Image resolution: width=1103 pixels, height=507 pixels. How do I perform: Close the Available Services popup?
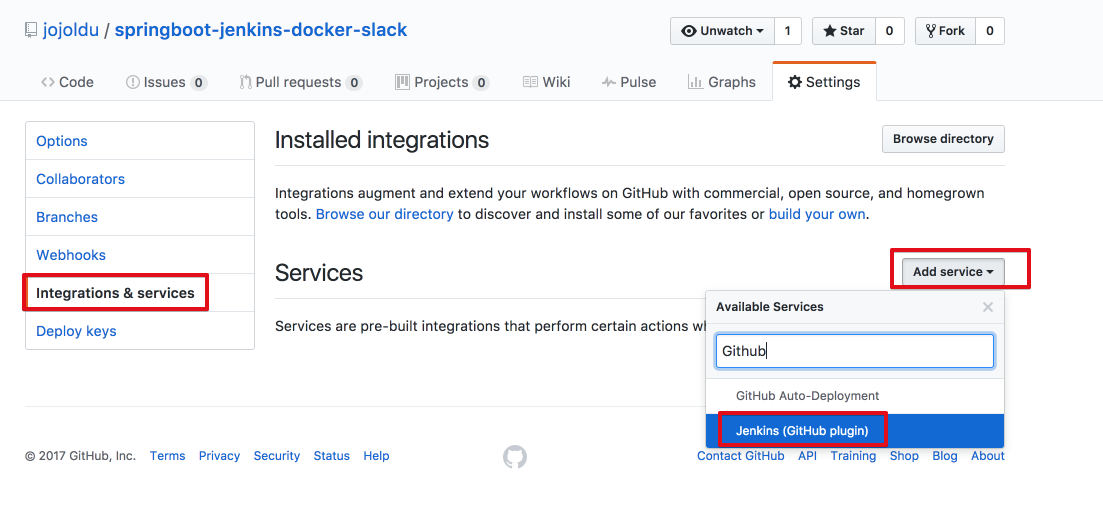pyautogui.click(x=988, y=307)
